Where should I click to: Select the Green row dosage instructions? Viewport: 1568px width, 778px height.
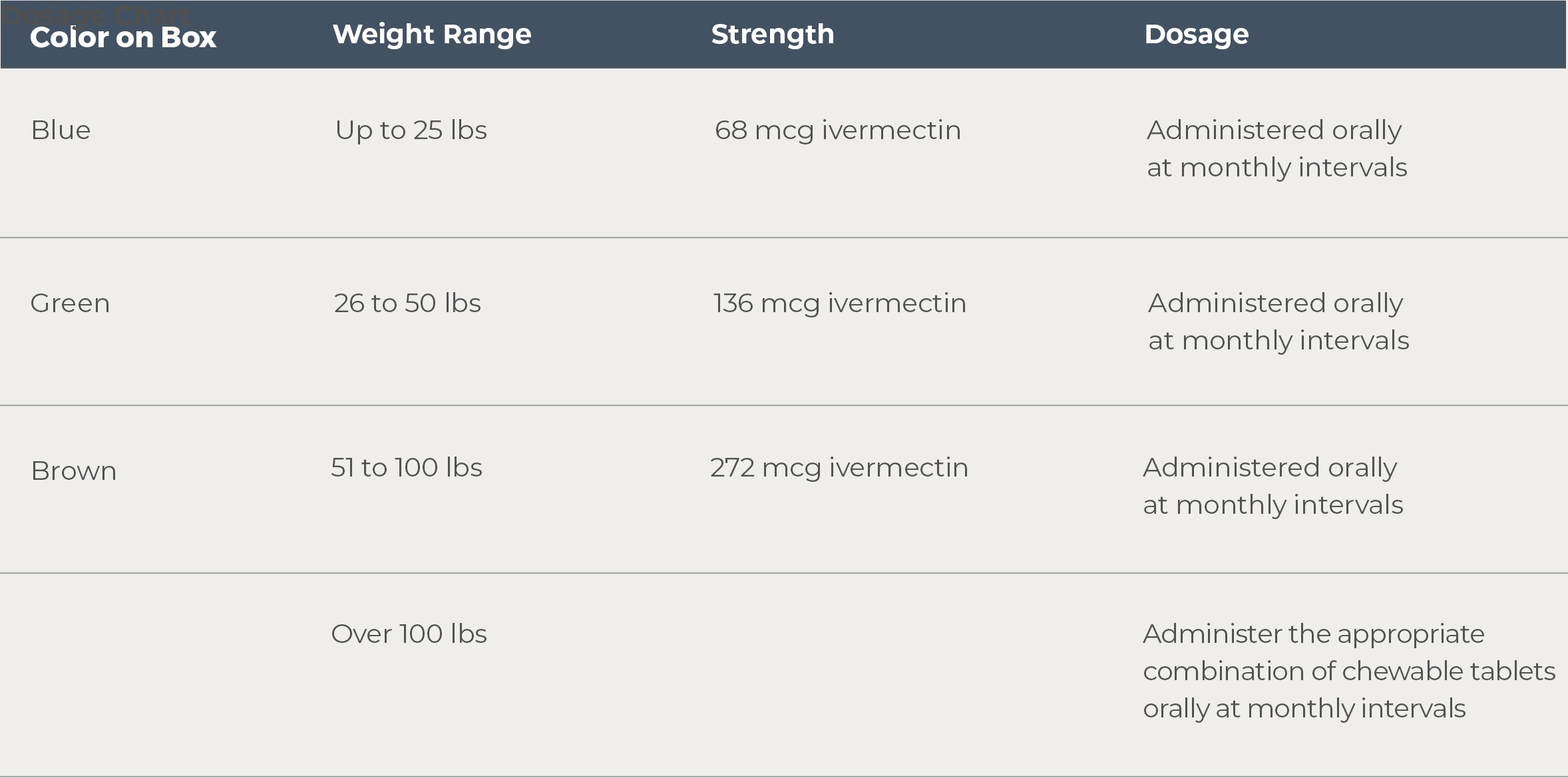tap(1278, 321)
